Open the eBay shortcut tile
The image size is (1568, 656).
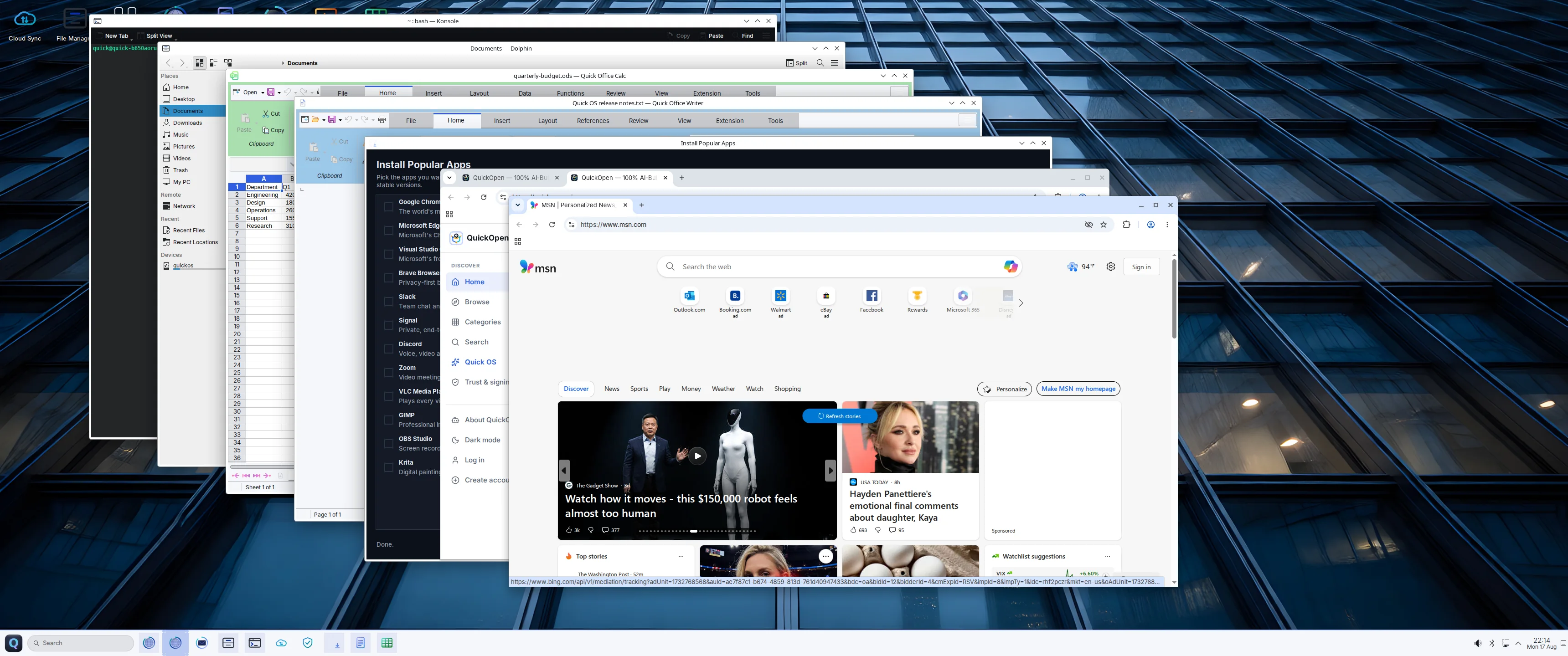(x=825, y=302)
